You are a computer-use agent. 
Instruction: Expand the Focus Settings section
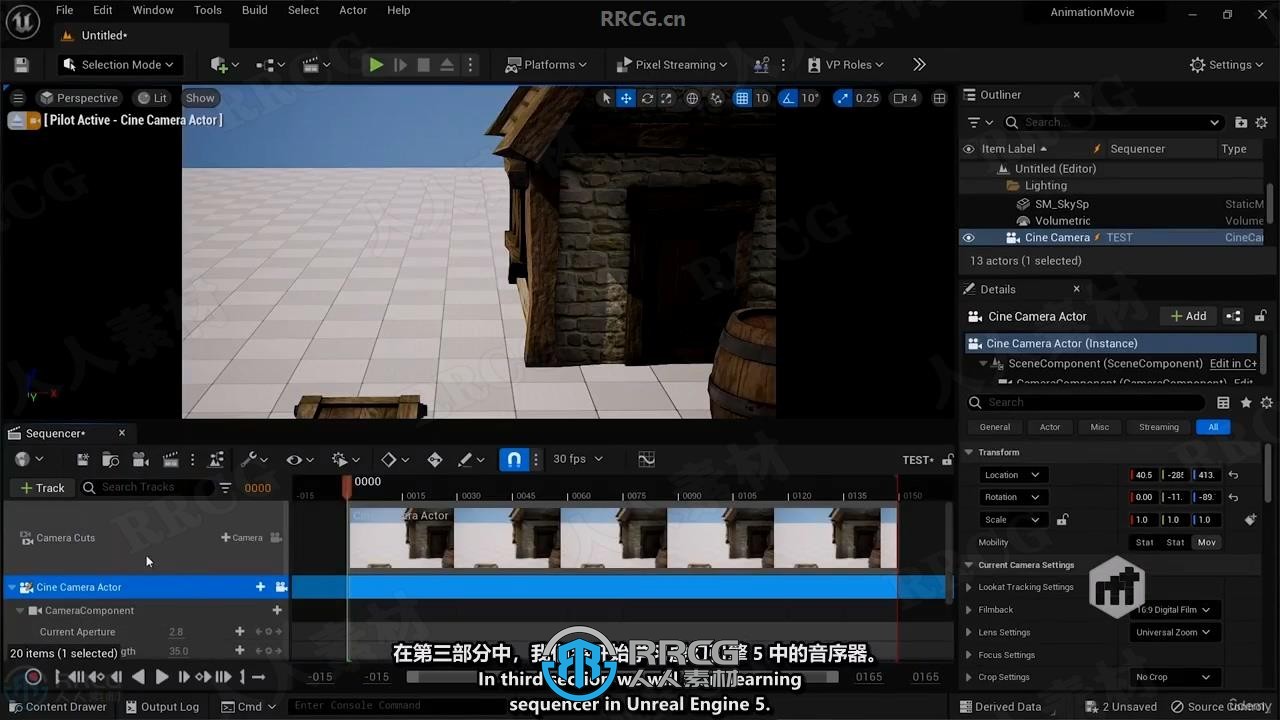[x=968, y=655]
